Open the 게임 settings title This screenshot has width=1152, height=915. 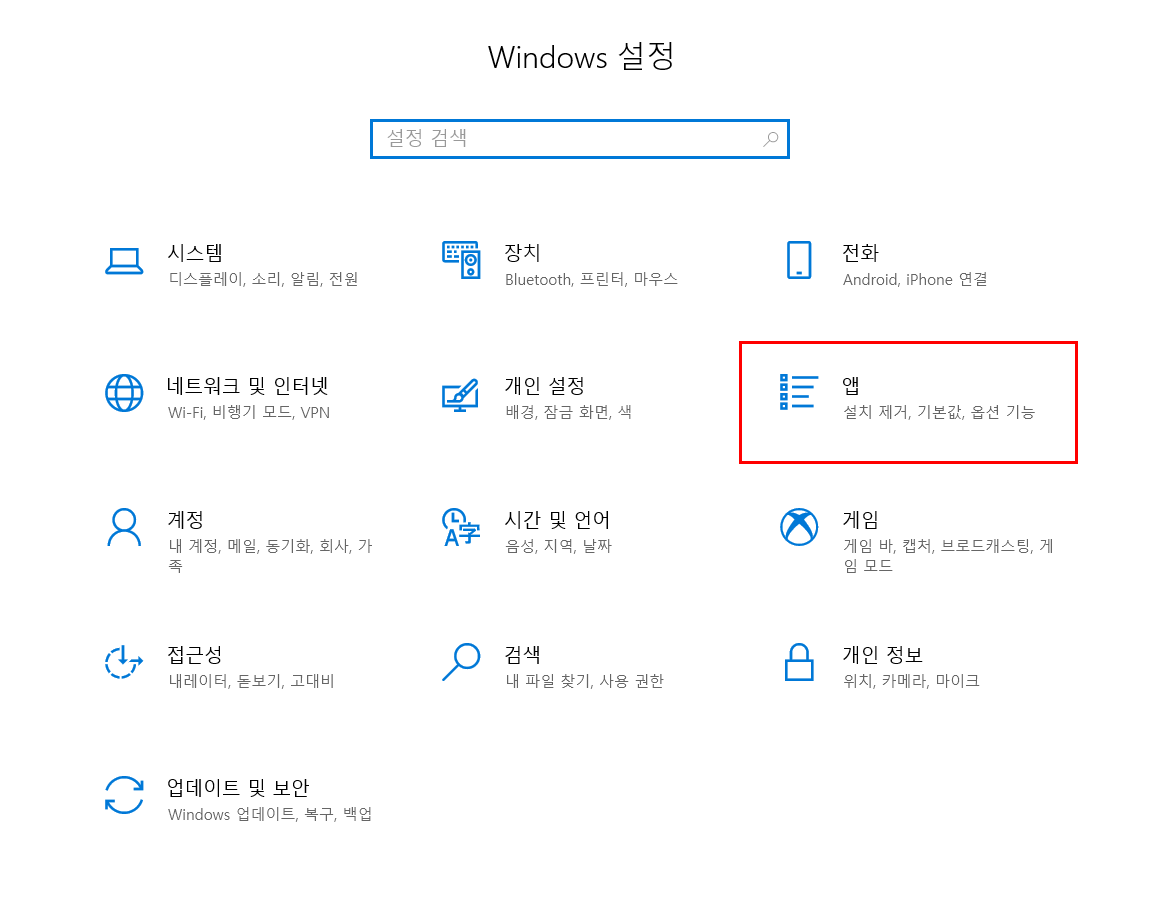[x=860, y=520]
